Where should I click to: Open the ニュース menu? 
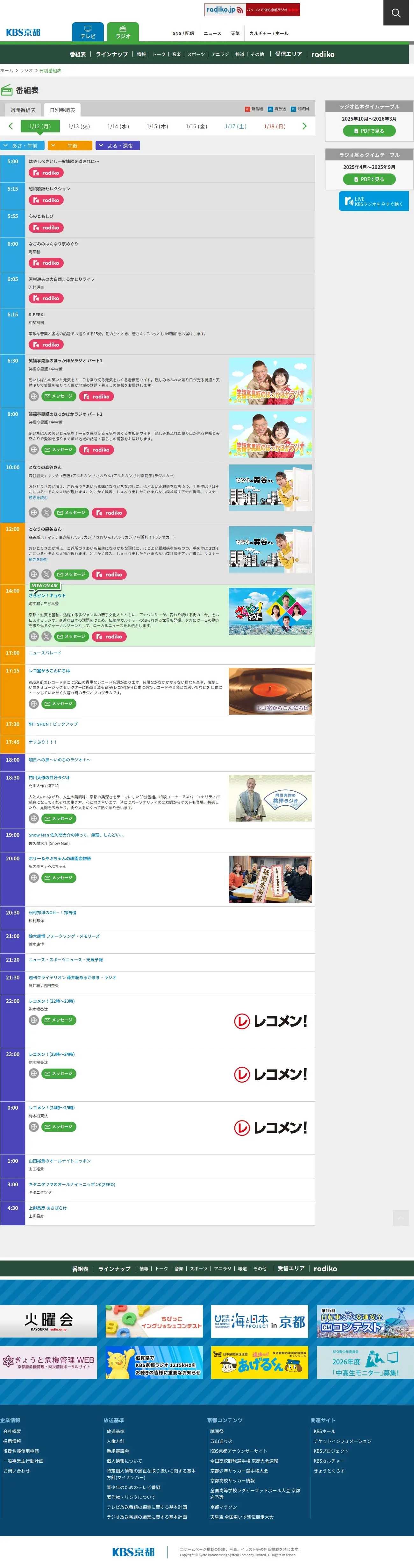(x=212, y=33)
